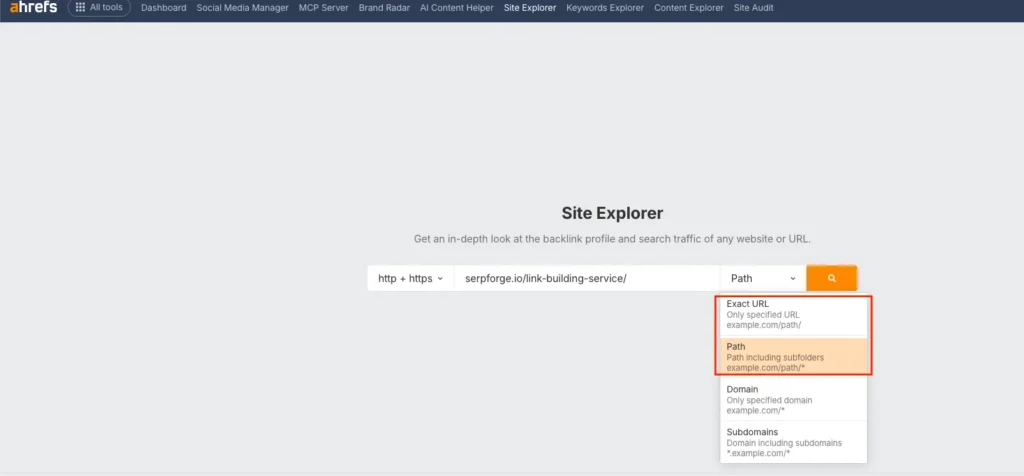Choose the Exact URL option

tap(793, 315)
